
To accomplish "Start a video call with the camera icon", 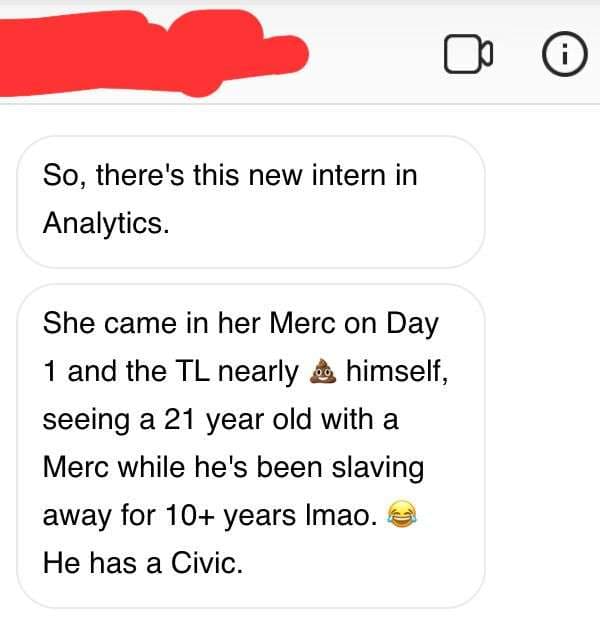I will (468, 54).
